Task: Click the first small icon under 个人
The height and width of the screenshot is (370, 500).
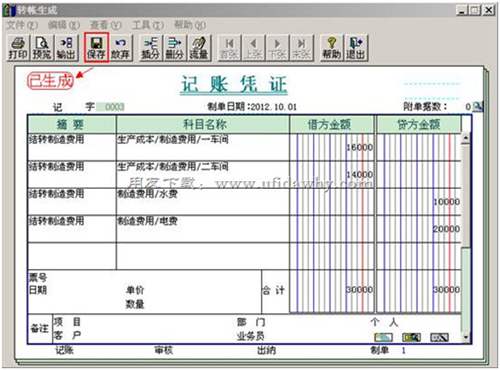Action: 383,337
